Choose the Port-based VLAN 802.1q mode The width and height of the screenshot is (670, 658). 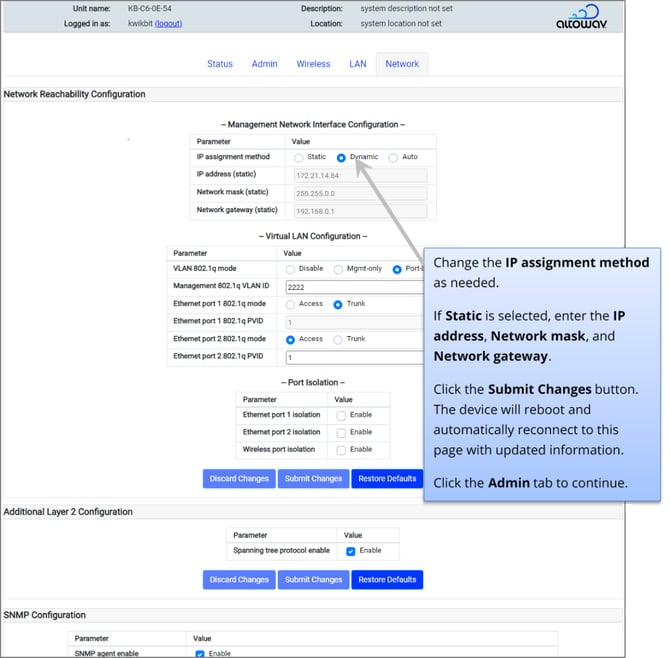tap(397, 270)
